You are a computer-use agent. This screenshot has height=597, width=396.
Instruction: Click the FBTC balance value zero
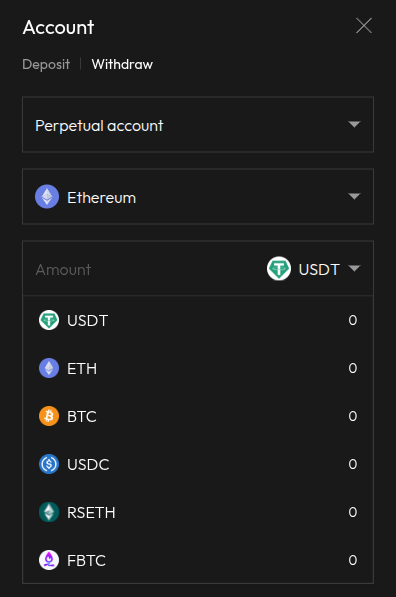click(353, 560)
